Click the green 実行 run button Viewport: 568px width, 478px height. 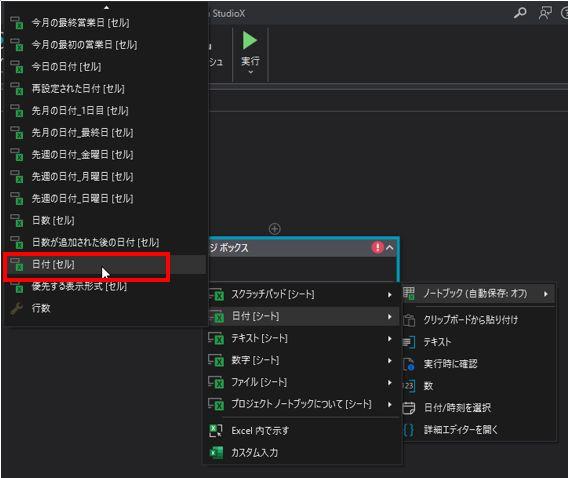click(x=250, y=41)
